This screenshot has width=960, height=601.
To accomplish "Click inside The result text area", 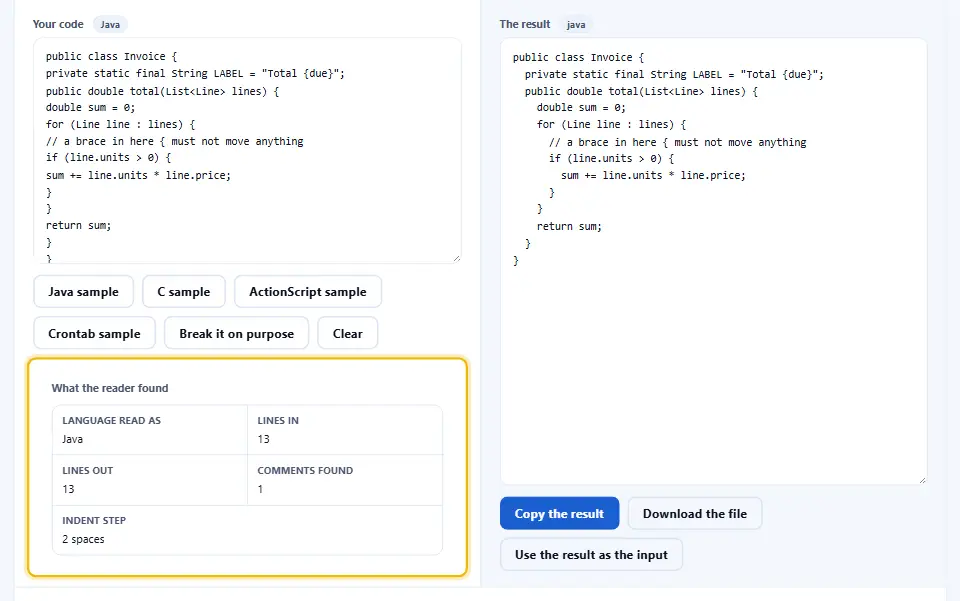I will tap(713, 261).
